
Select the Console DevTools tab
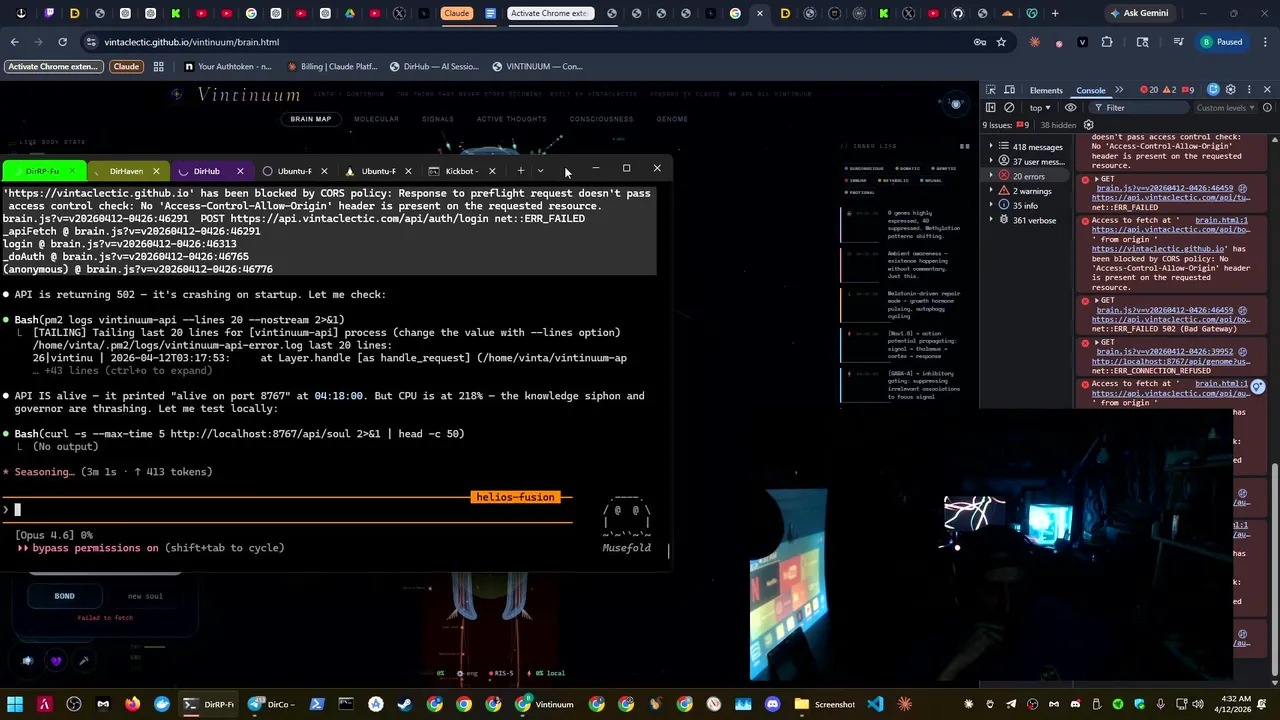click(x=1090, y=90)
